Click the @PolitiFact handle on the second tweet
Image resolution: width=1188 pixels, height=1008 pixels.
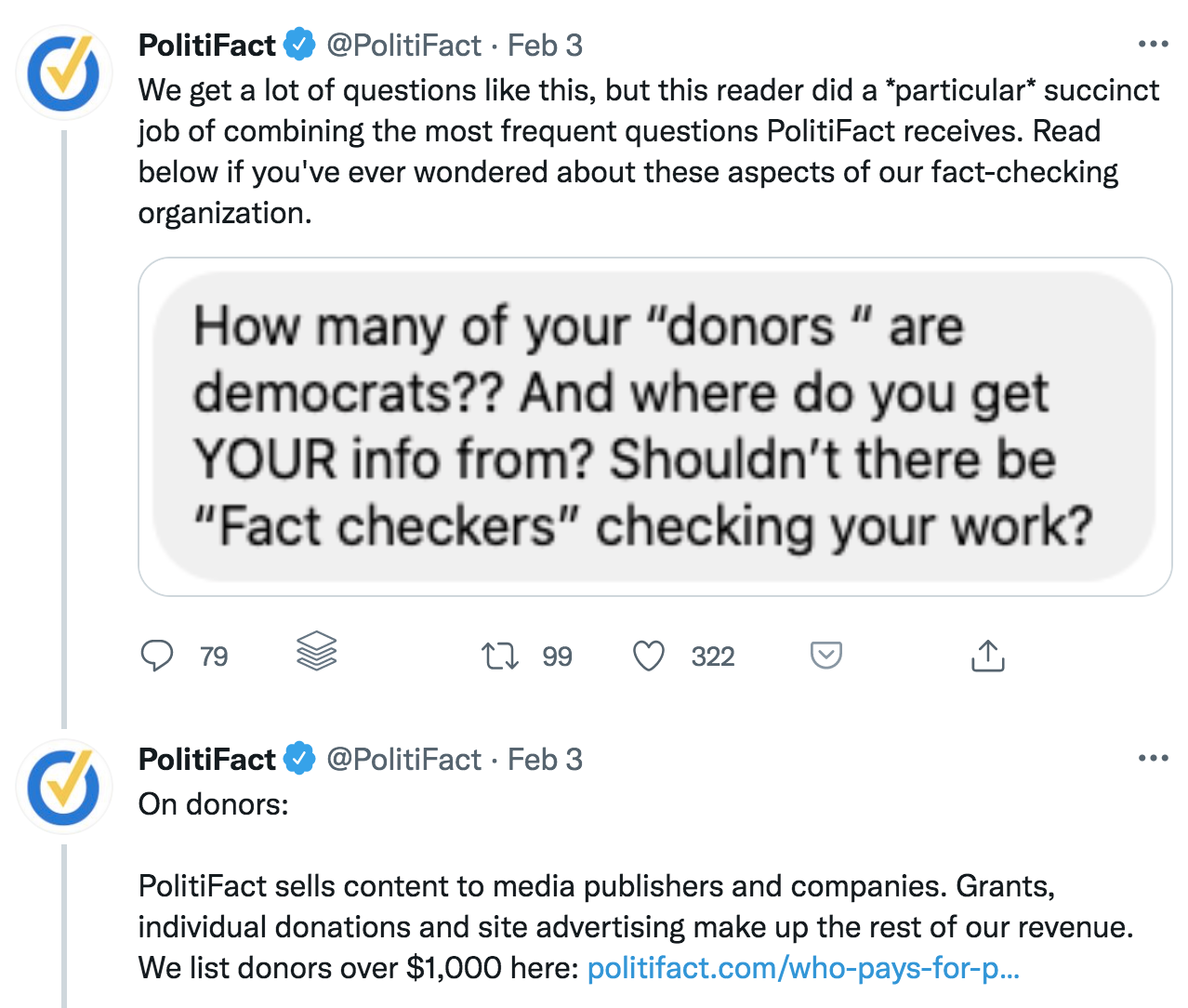403,759
